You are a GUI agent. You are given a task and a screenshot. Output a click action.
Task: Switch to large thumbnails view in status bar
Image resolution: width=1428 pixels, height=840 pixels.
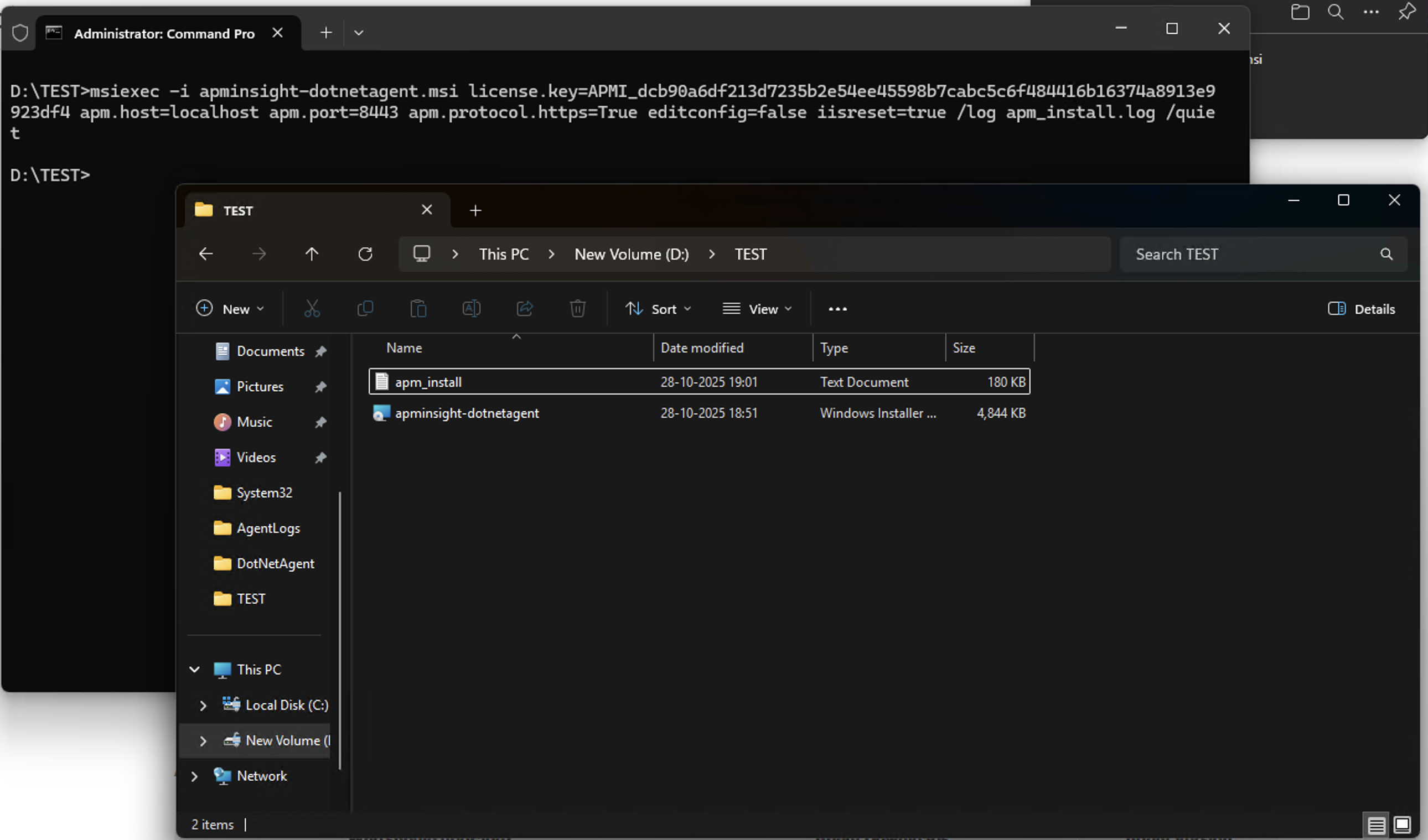1403,824
